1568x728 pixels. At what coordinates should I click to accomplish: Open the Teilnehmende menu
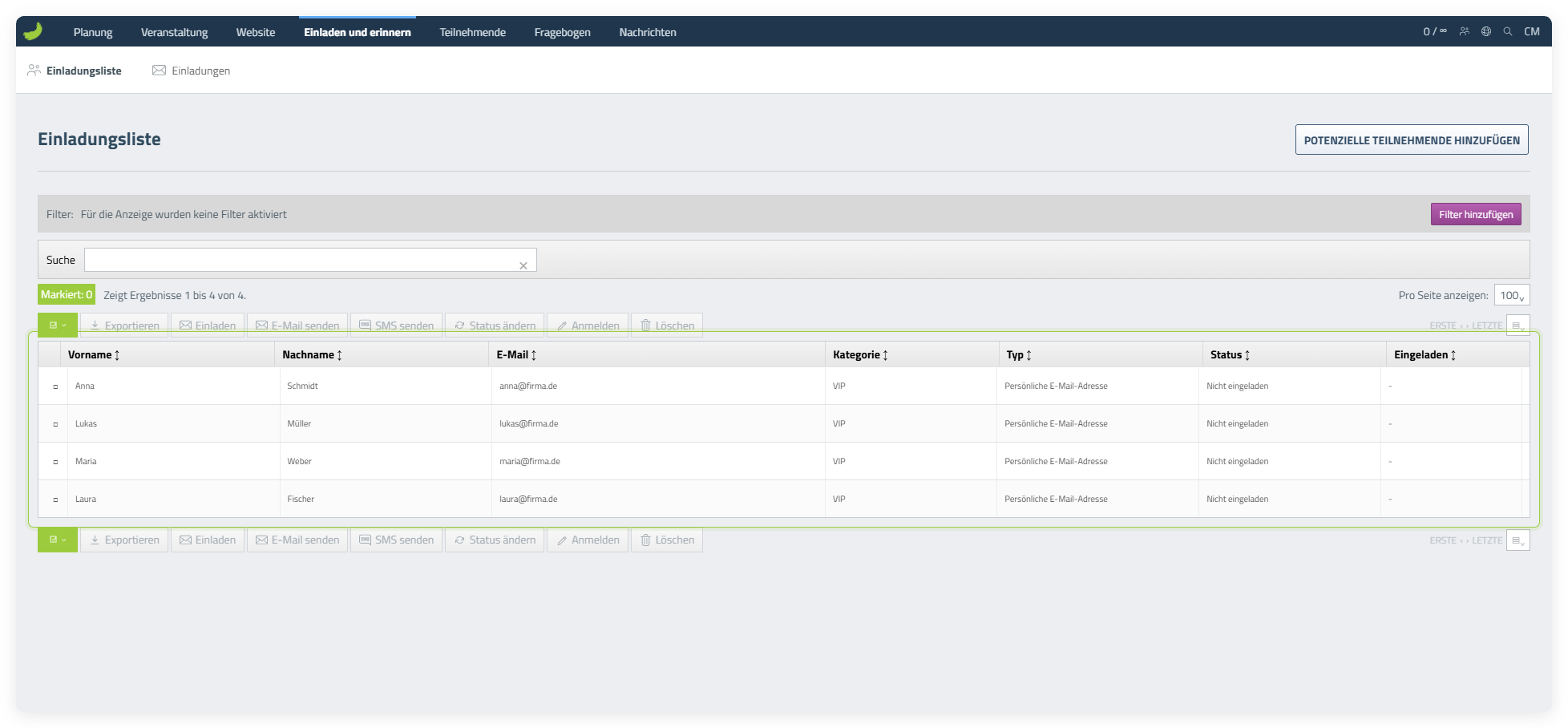coord(473,32)
